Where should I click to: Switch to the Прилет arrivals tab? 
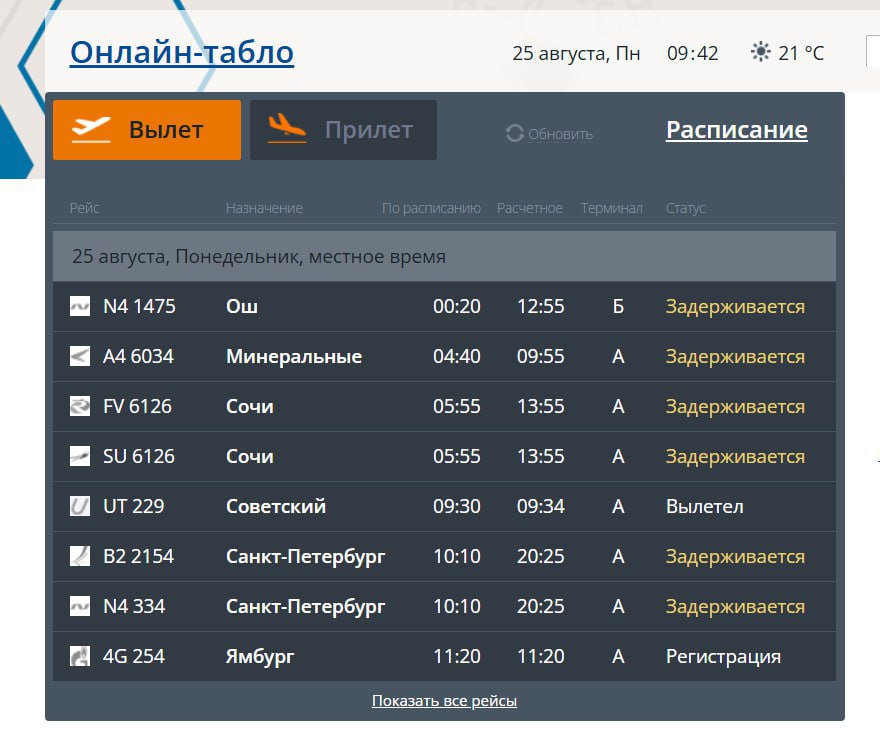click(343, 130)
